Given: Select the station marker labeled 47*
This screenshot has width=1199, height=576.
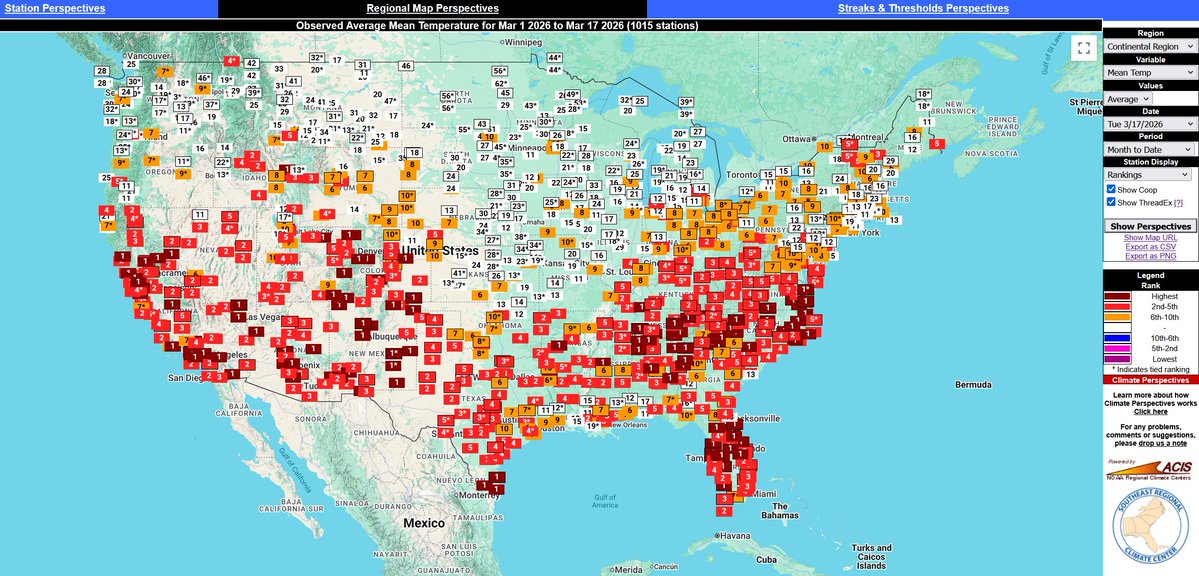Looking at the screenshot, I should [x=390, y=101].
